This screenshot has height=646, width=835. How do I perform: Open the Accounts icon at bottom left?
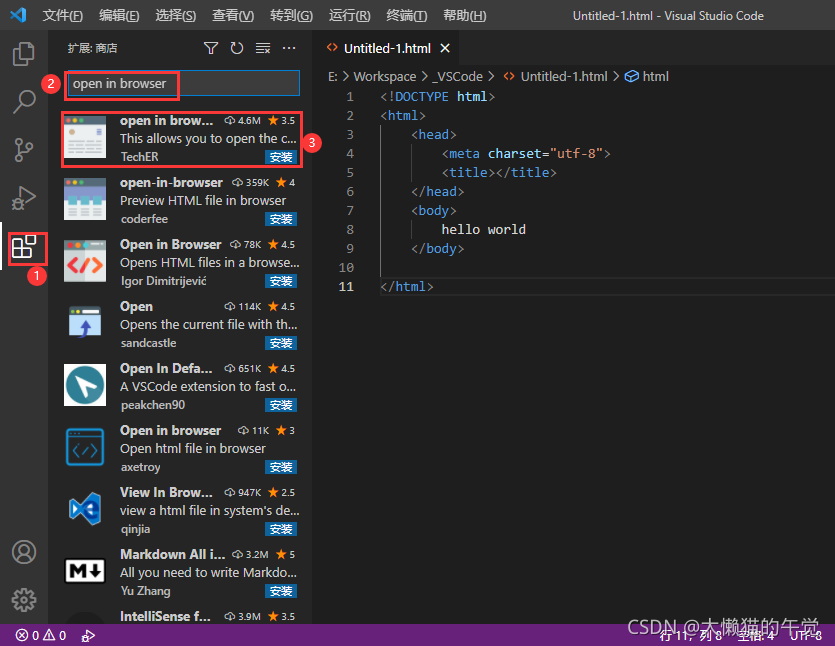click(x=23, y=551)
